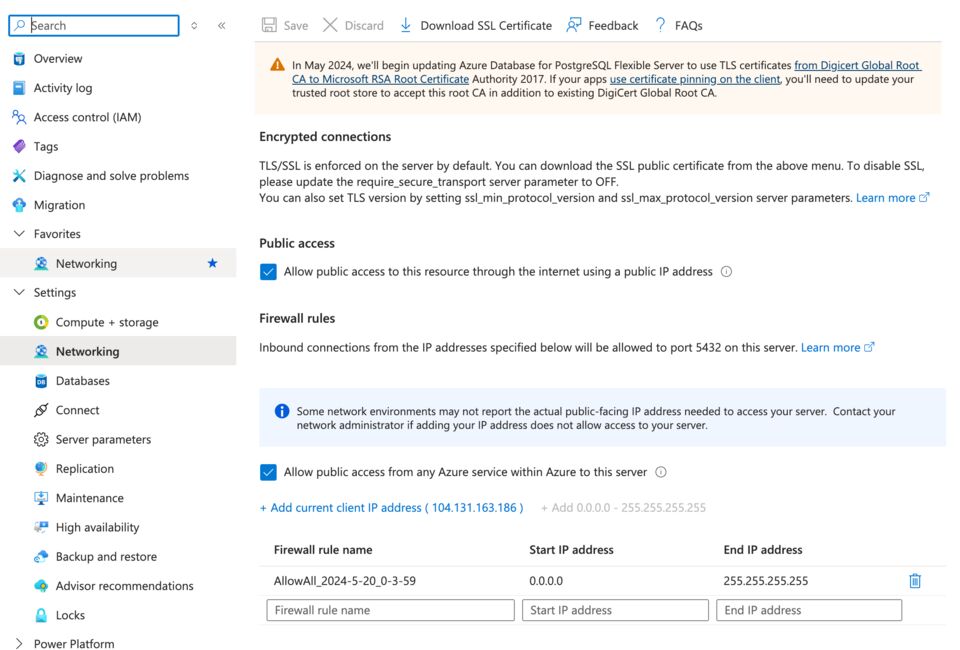Screen dimensions: 960x650
Task: Click the favorite star next to Networking
Action: tap(212, 263)
